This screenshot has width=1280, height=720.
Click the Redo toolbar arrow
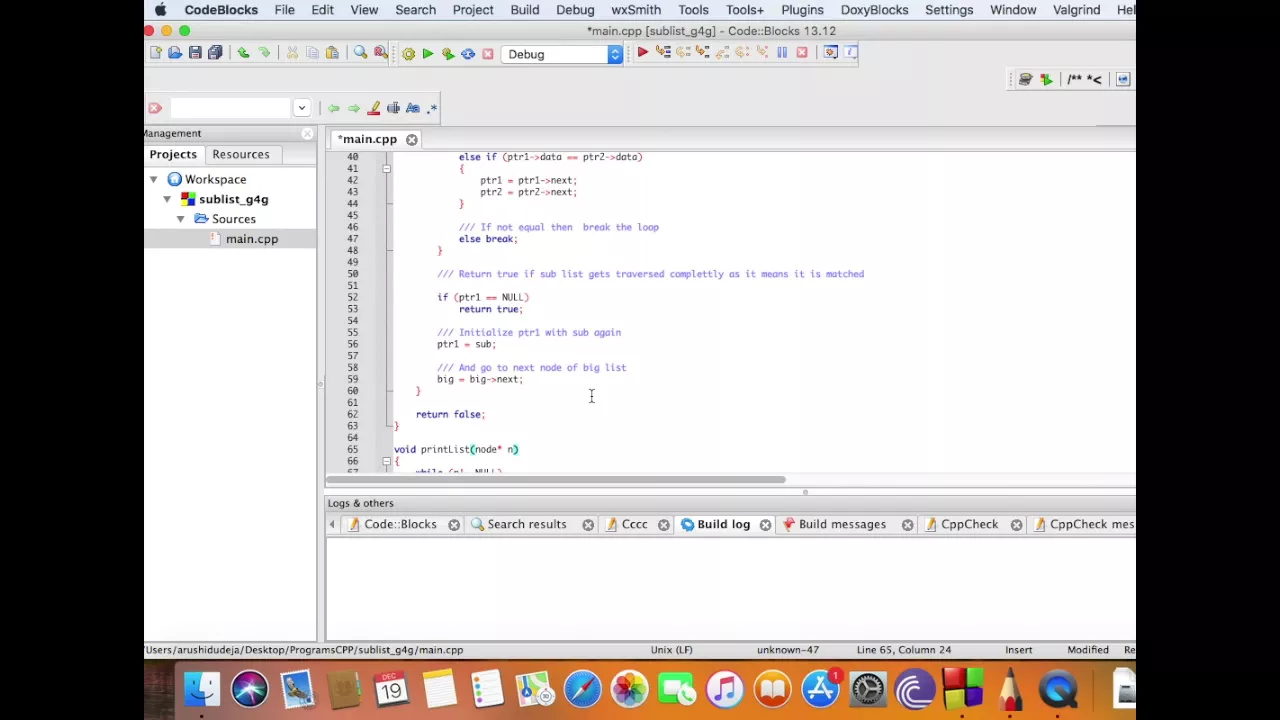(x=264, y=53)
